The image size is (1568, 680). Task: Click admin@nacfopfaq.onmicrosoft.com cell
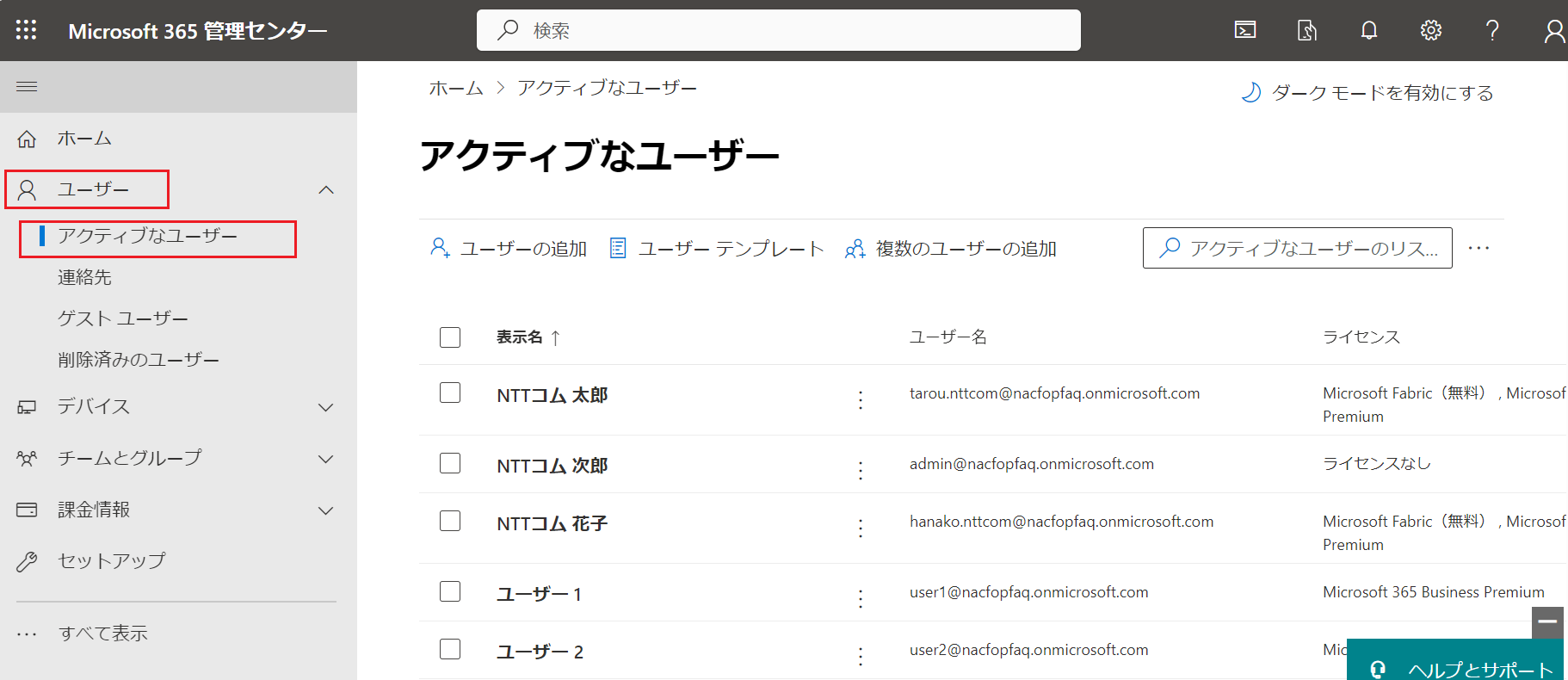[x=1032, y=464]
